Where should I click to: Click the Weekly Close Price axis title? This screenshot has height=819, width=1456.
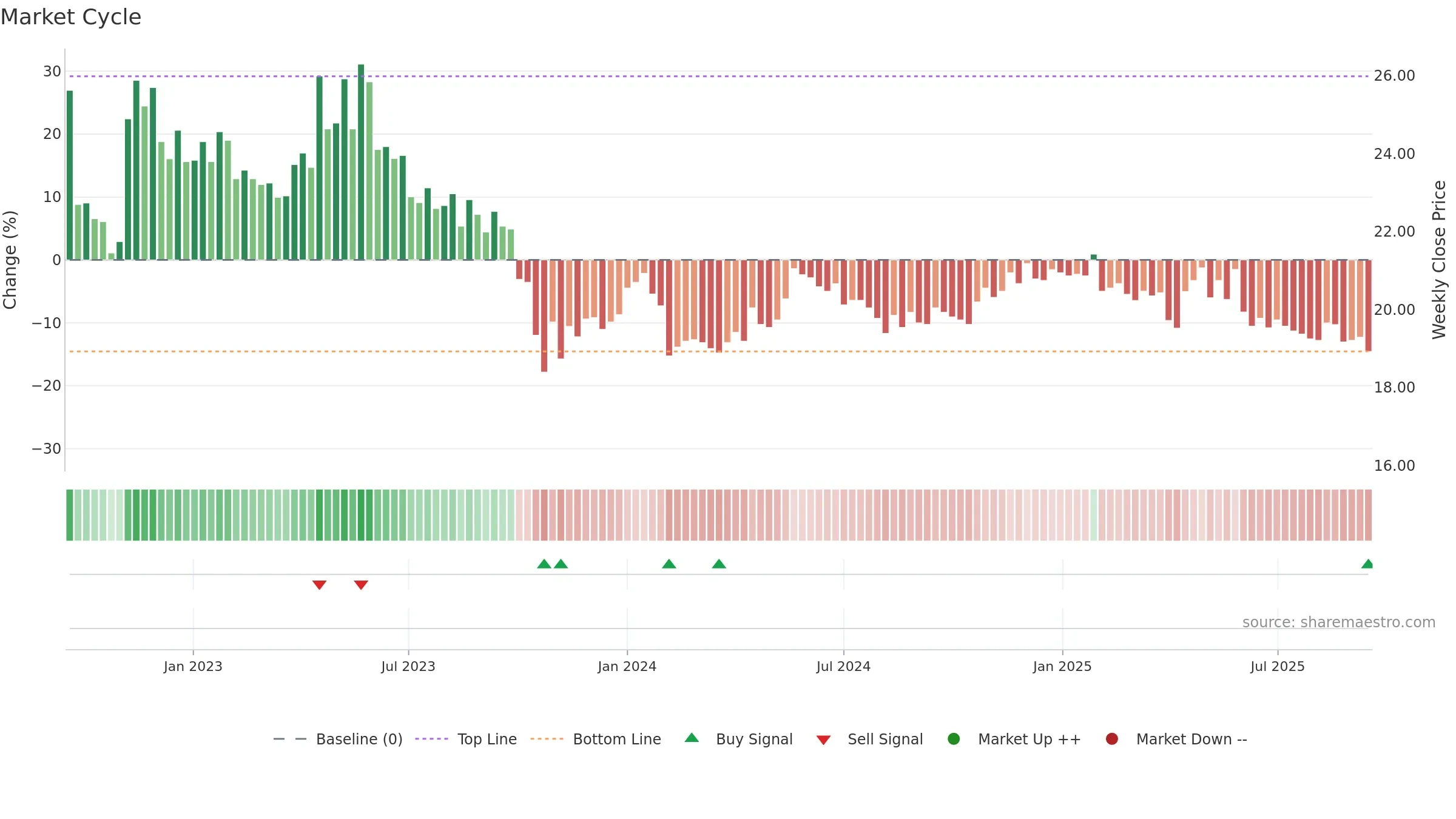pos(1439,260)
